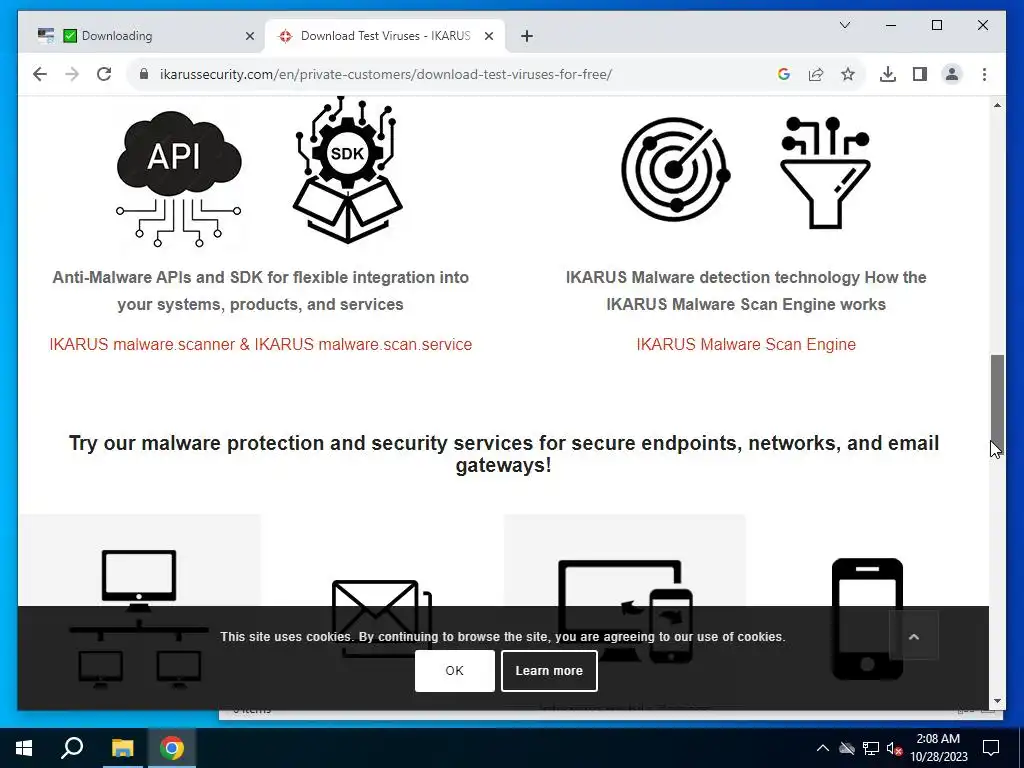The width and height of the screenshot is (1024, 768).
Task: Open the tab search dropdown
Action: click(844, 25)
